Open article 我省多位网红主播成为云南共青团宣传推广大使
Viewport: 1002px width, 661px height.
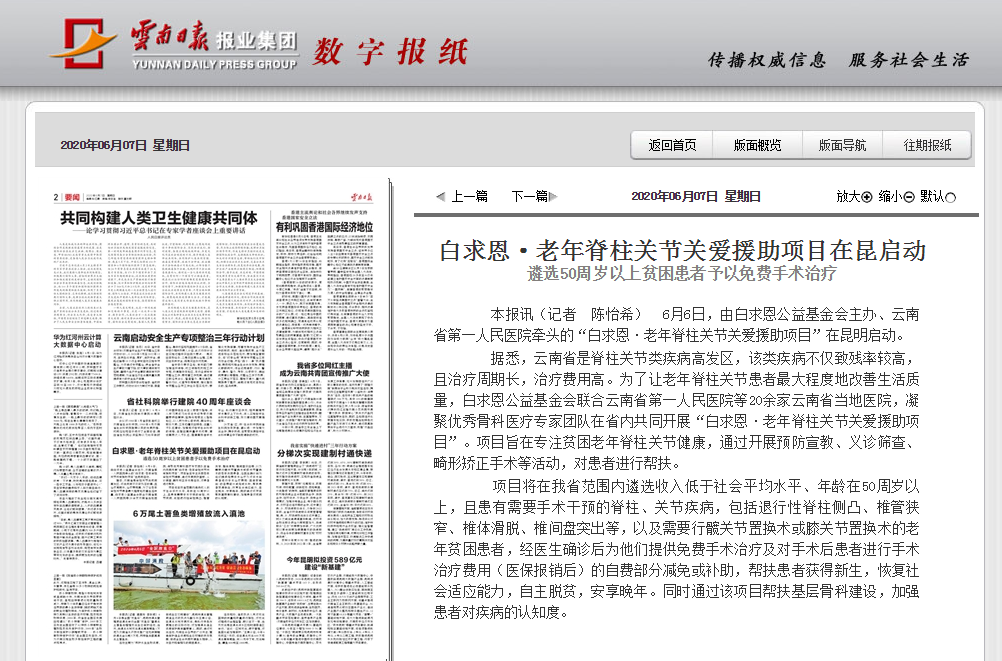point(324,369)
